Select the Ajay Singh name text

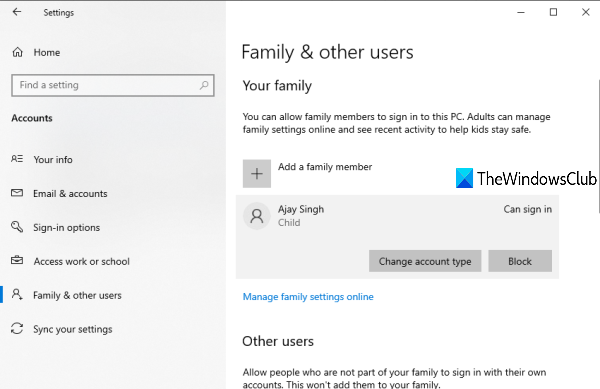pyautogui.click(x=301, y=209)
